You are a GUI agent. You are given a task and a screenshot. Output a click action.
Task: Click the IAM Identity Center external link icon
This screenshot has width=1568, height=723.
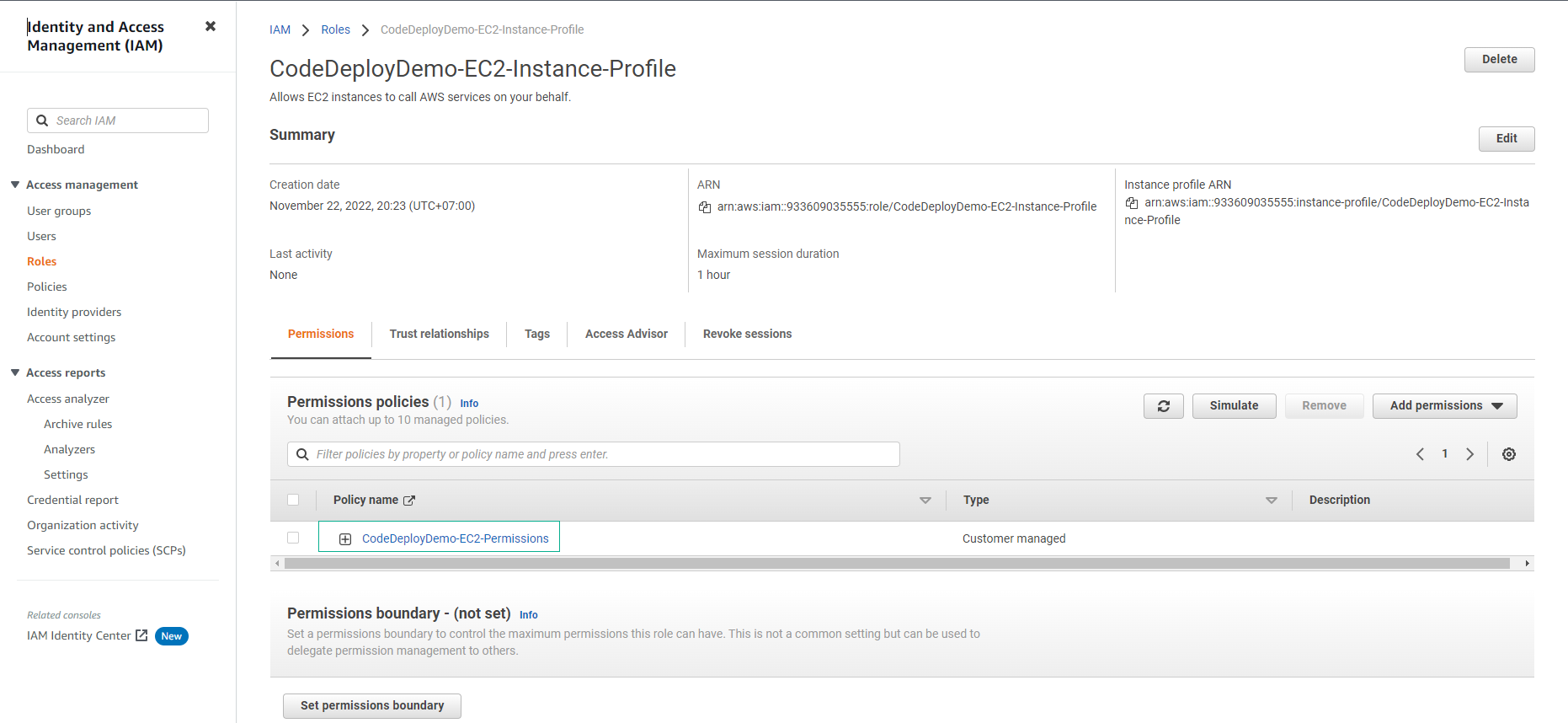point(141,635)
